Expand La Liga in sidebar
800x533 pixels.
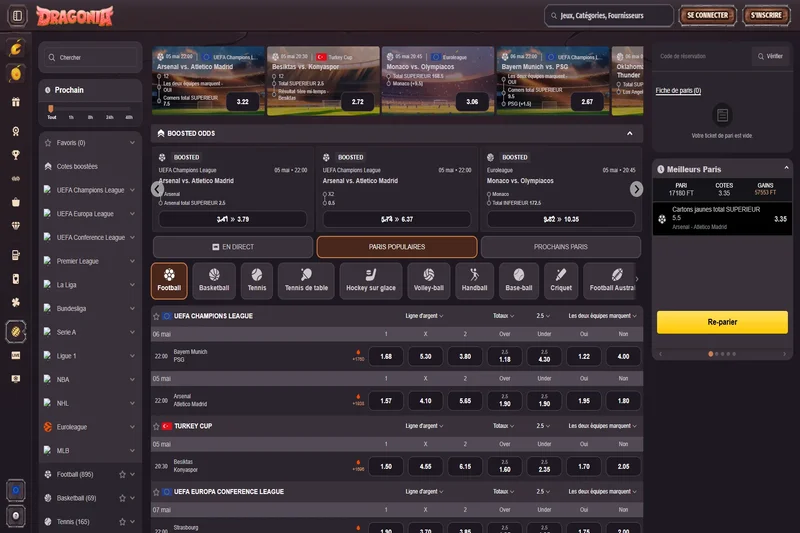(132, 285)
